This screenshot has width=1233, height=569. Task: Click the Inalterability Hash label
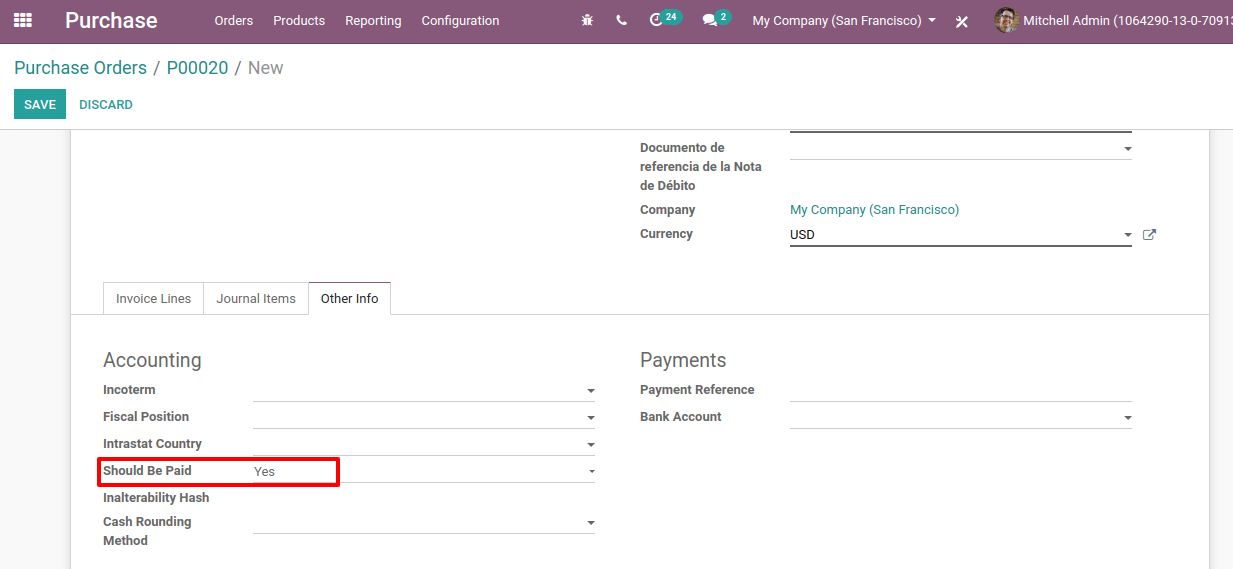point(156,498)
